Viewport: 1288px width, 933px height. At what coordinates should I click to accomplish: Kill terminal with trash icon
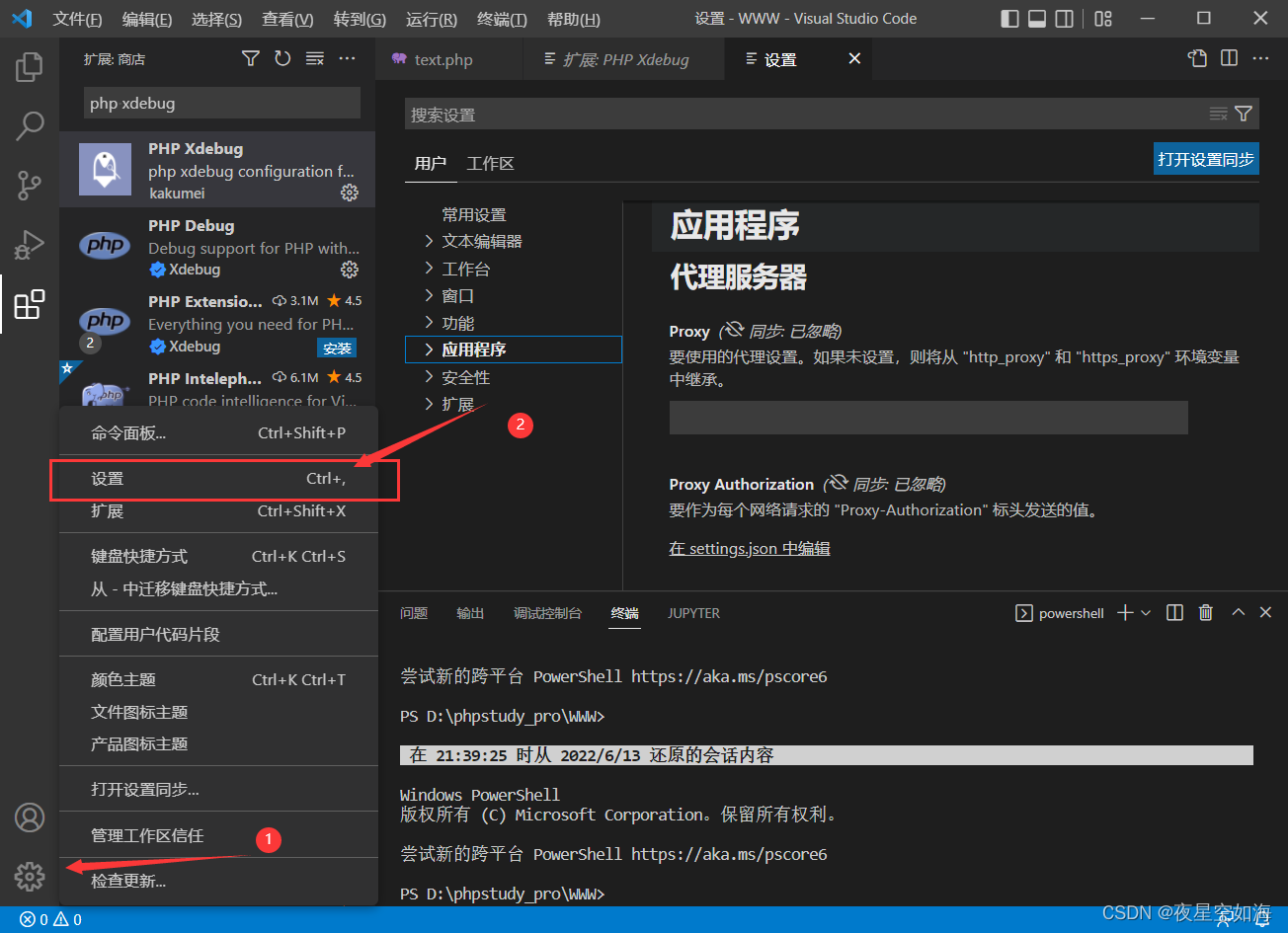click(1205, 613)
